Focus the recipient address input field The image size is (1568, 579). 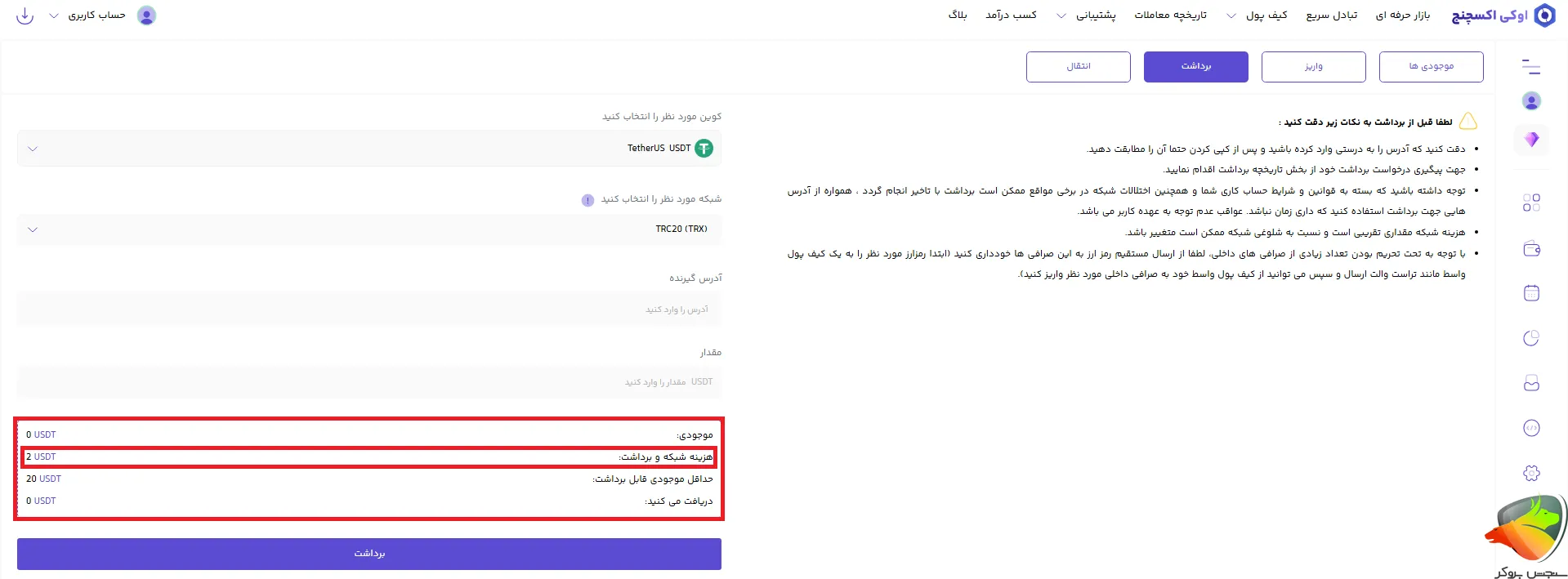coord(369,310)
